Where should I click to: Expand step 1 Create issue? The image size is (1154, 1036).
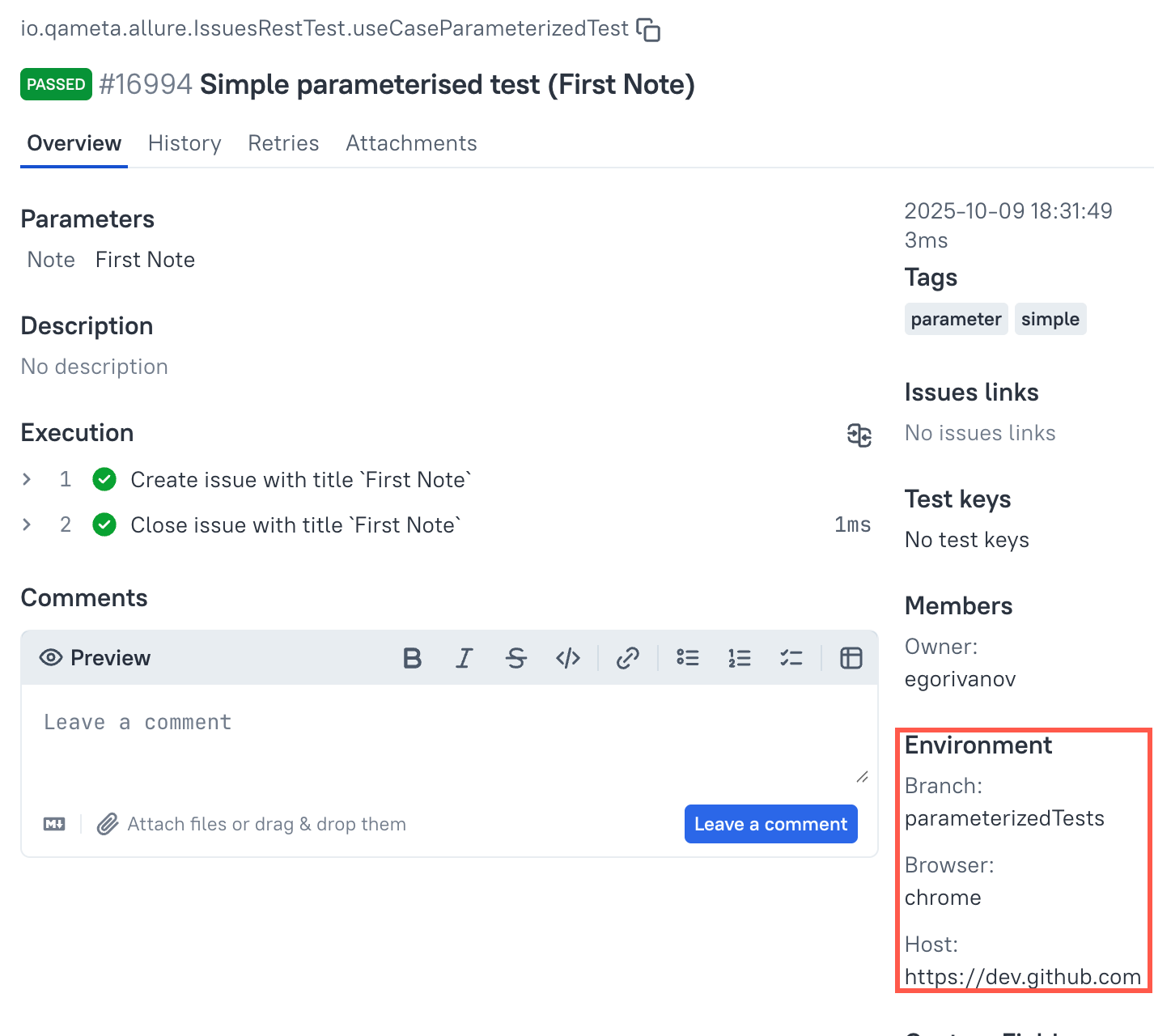pyautogui.click(x=28, y=480)
